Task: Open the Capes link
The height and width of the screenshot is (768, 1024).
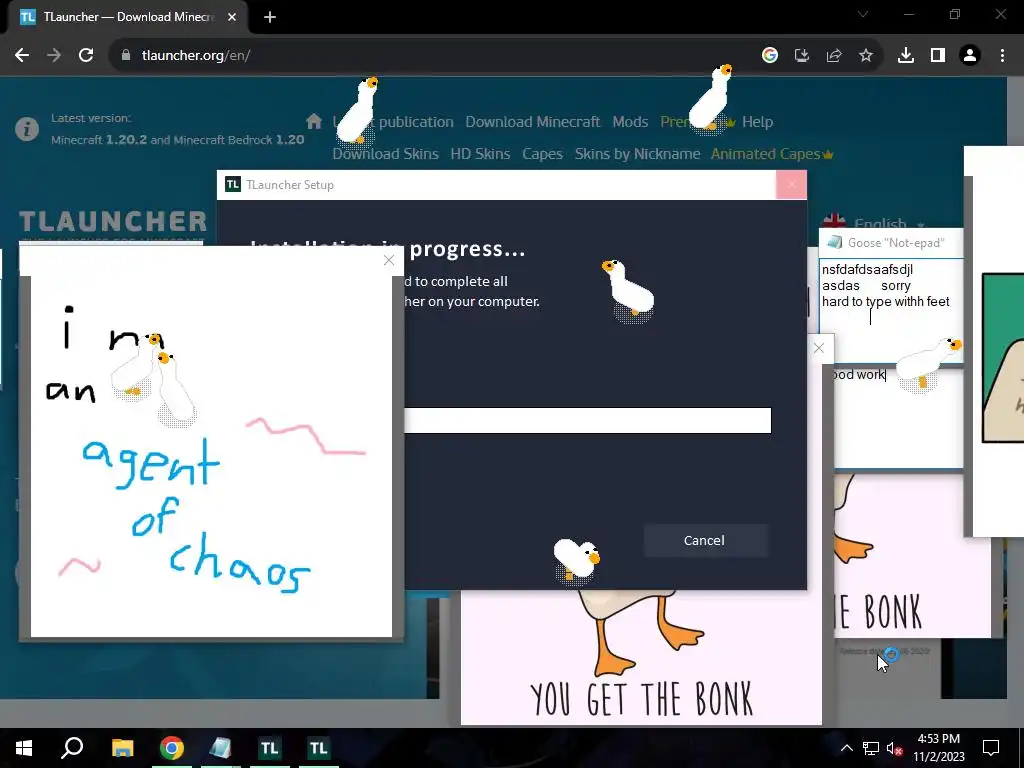Action: (x=542, y=154)
